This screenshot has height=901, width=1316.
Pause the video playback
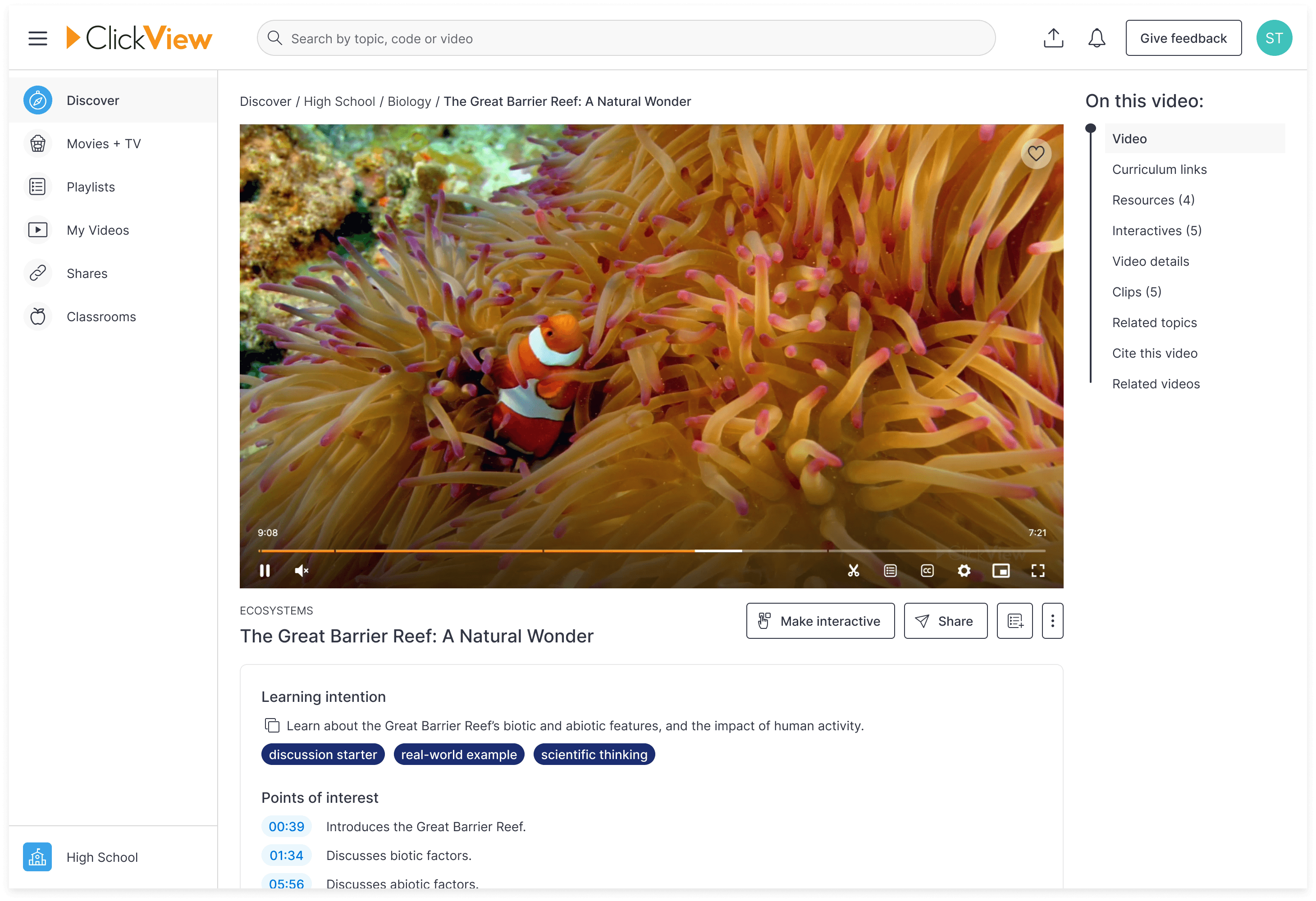(265, 570)
